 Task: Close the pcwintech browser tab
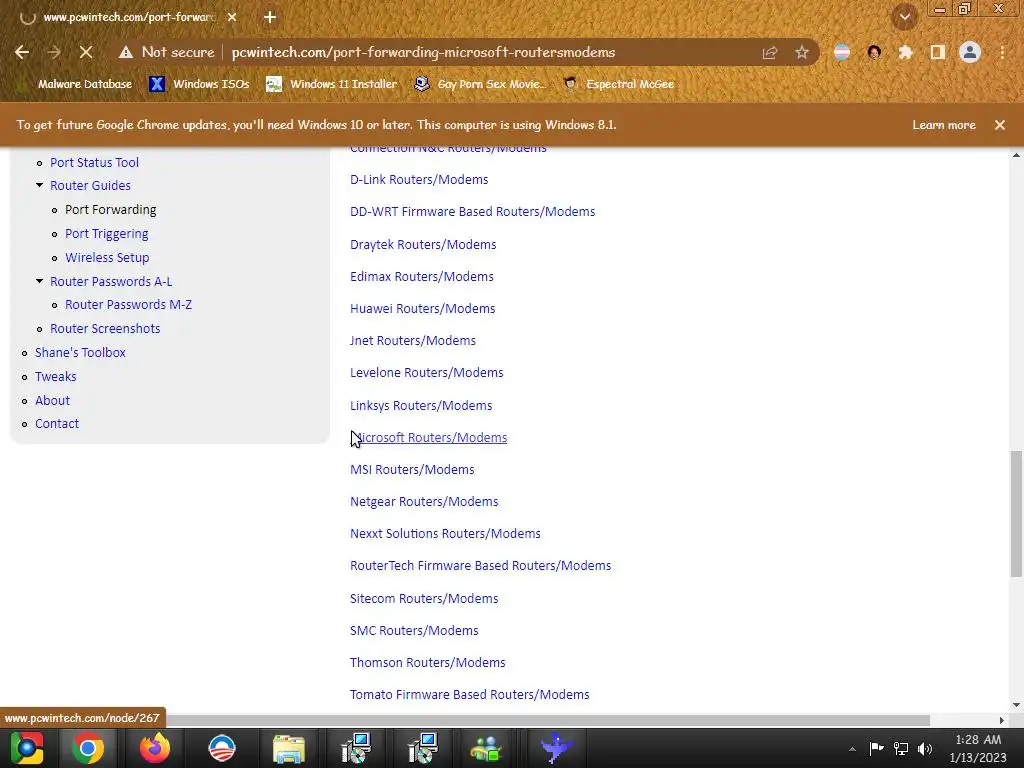pos(232,17)
